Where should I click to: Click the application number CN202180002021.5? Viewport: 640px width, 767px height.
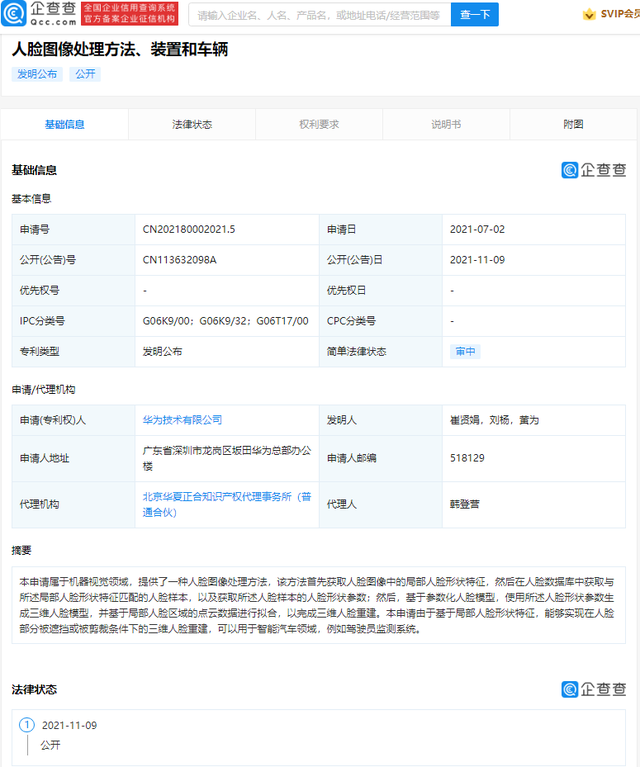189,229
